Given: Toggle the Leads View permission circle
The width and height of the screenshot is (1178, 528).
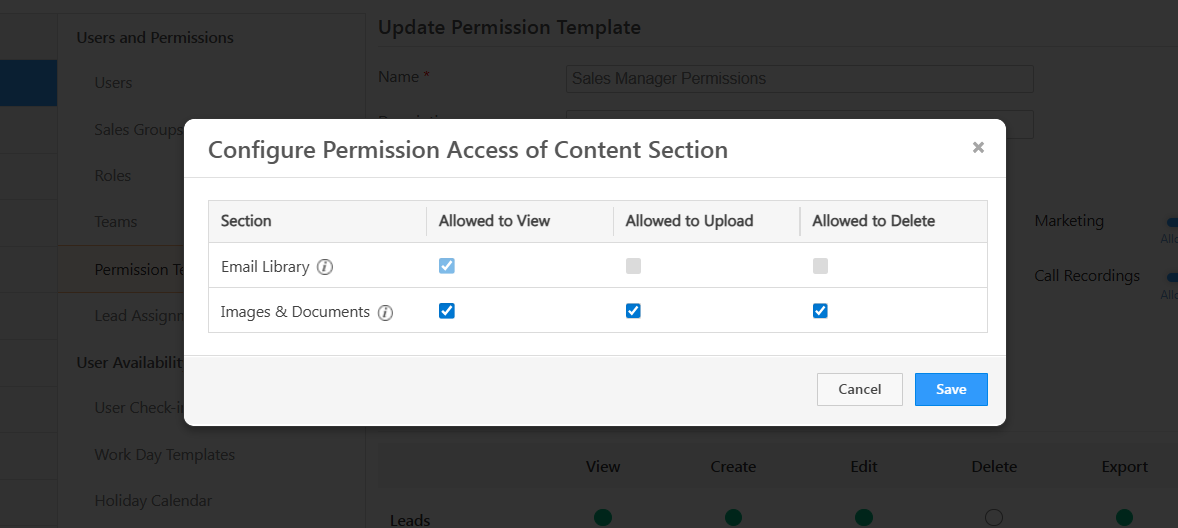Looking at the screenshot, I should pos(603,517).
